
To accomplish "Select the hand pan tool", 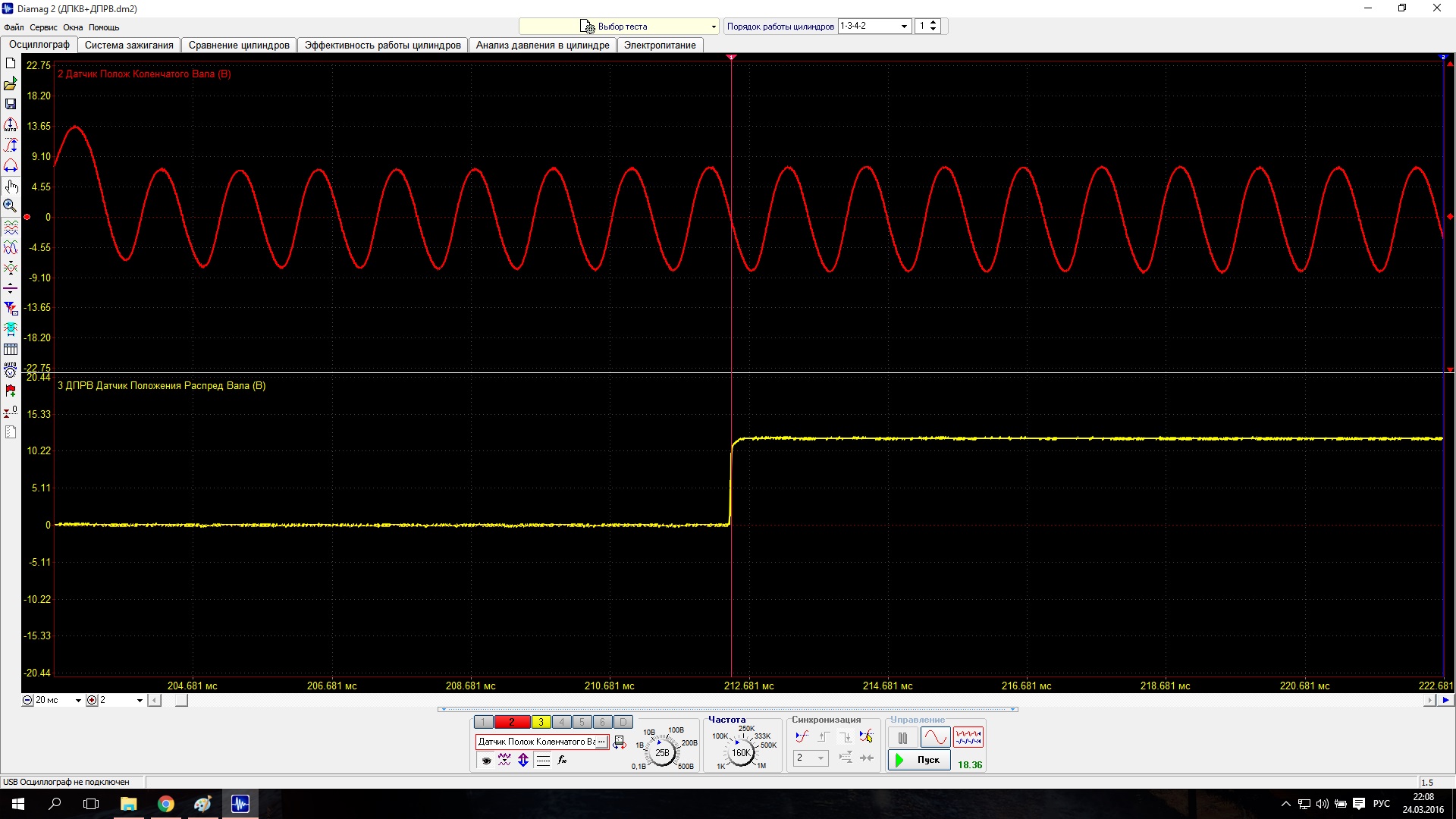I will [x=11, y=187].
